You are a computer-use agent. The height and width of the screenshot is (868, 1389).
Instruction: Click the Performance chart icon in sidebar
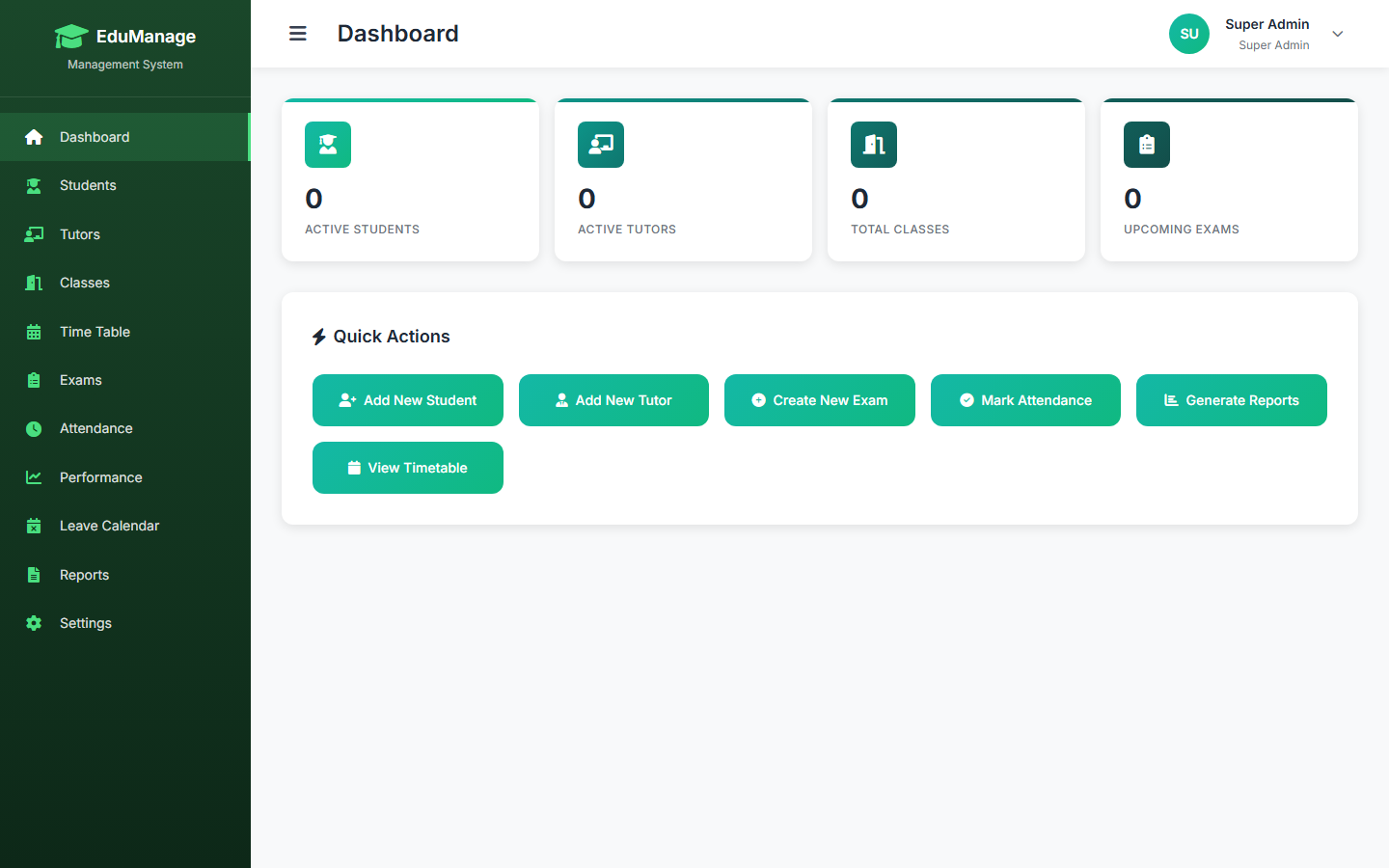tap(34, 477)
